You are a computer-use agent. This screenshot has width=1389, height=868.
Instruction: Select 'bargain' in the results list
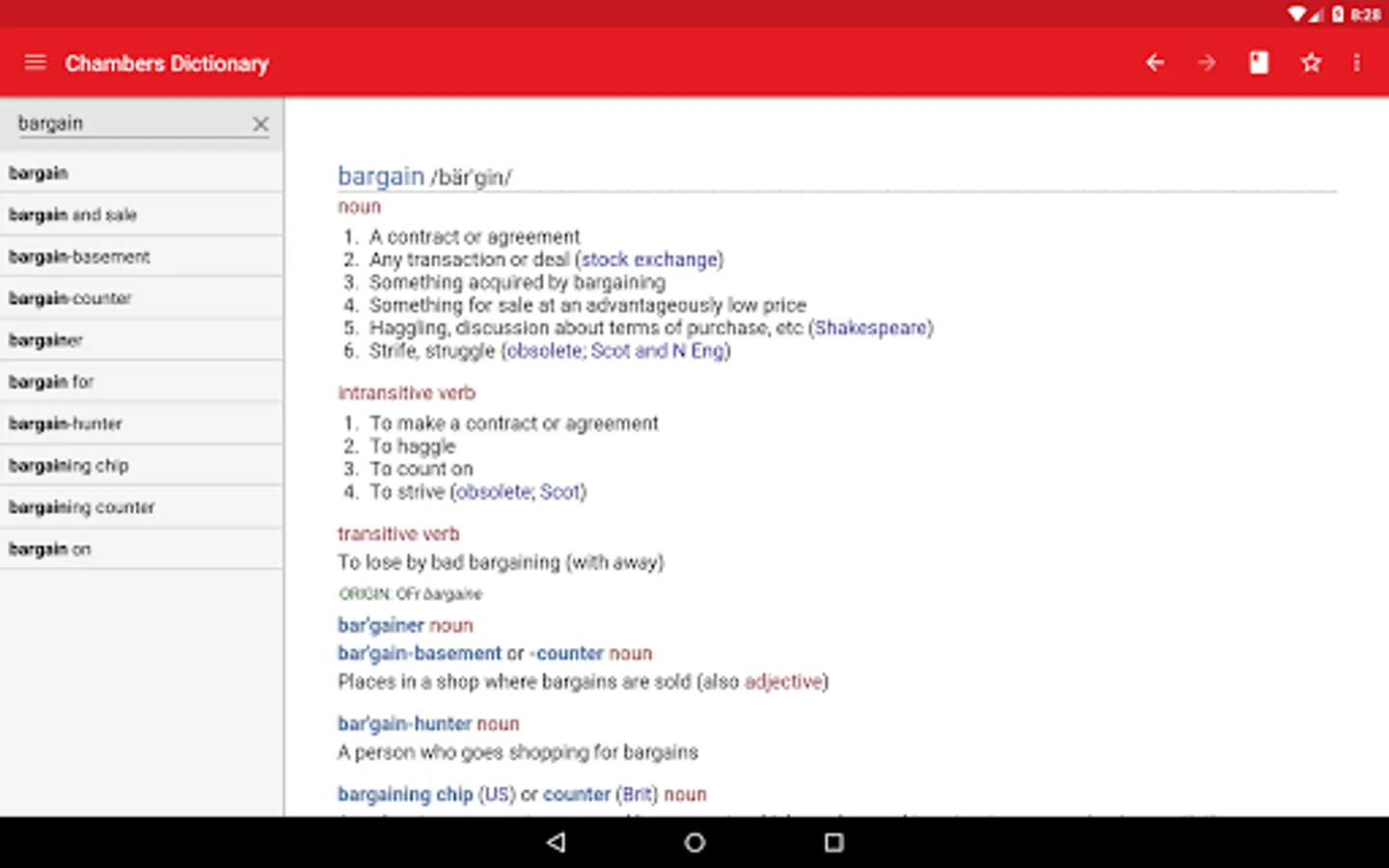tap(142, 174)
